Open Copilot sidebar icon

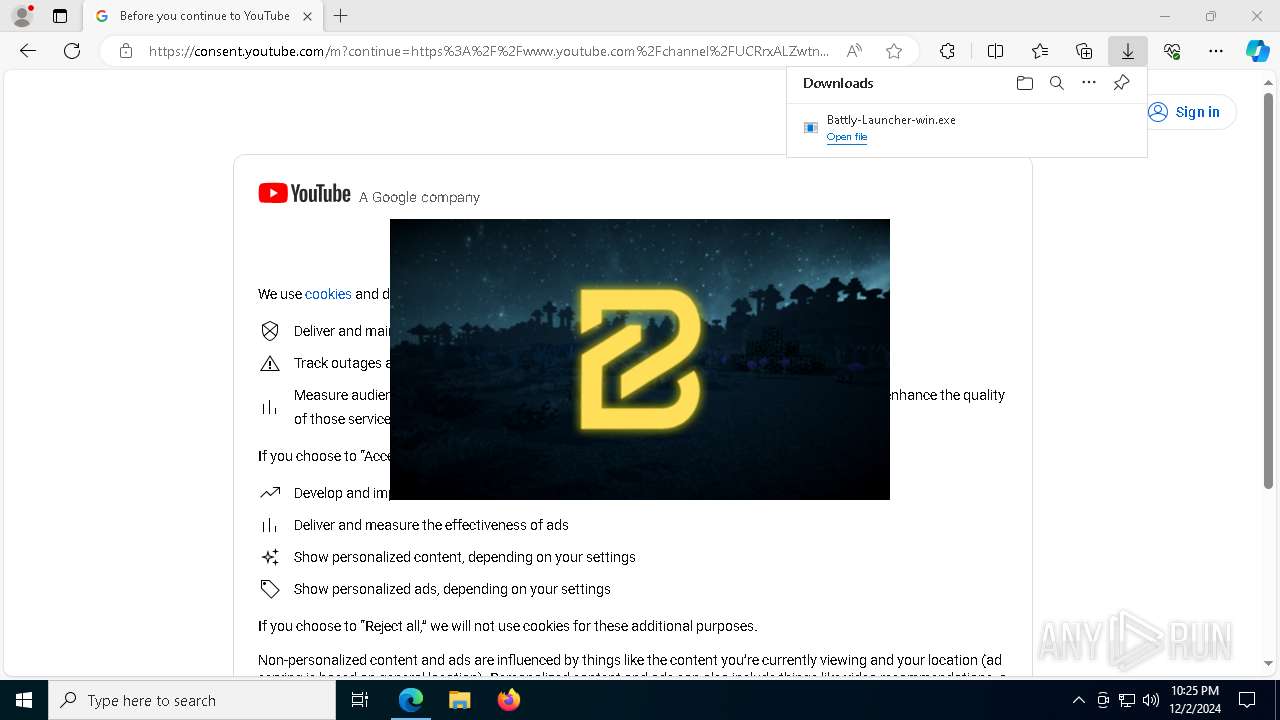point(1258,51)
